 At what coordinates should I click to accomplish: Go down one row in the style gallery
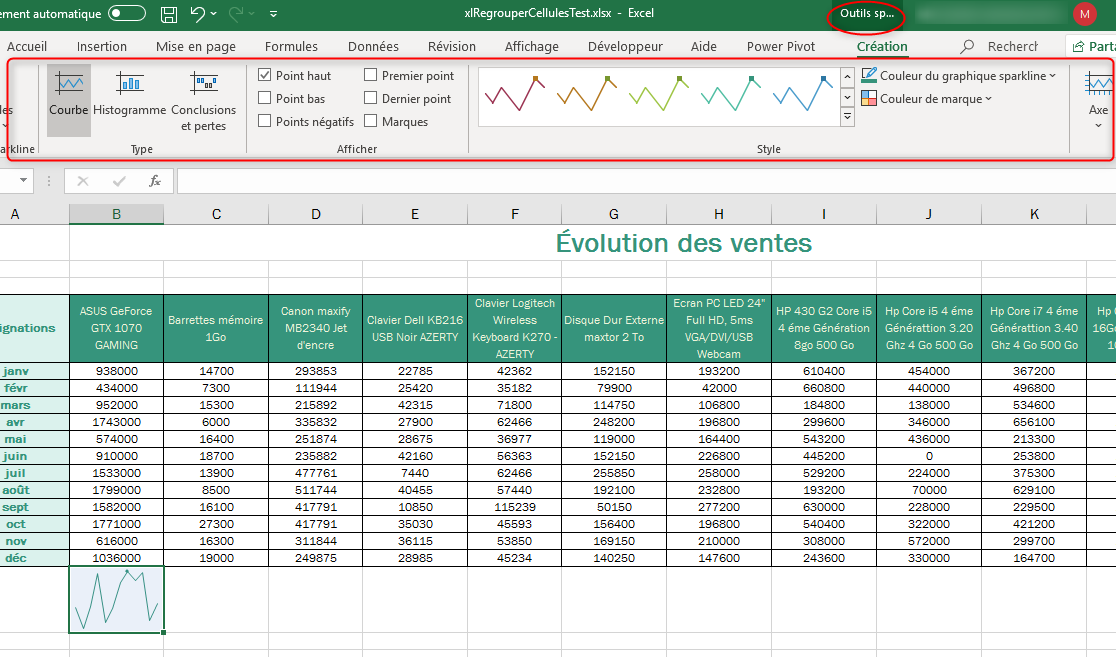(847, 97)
